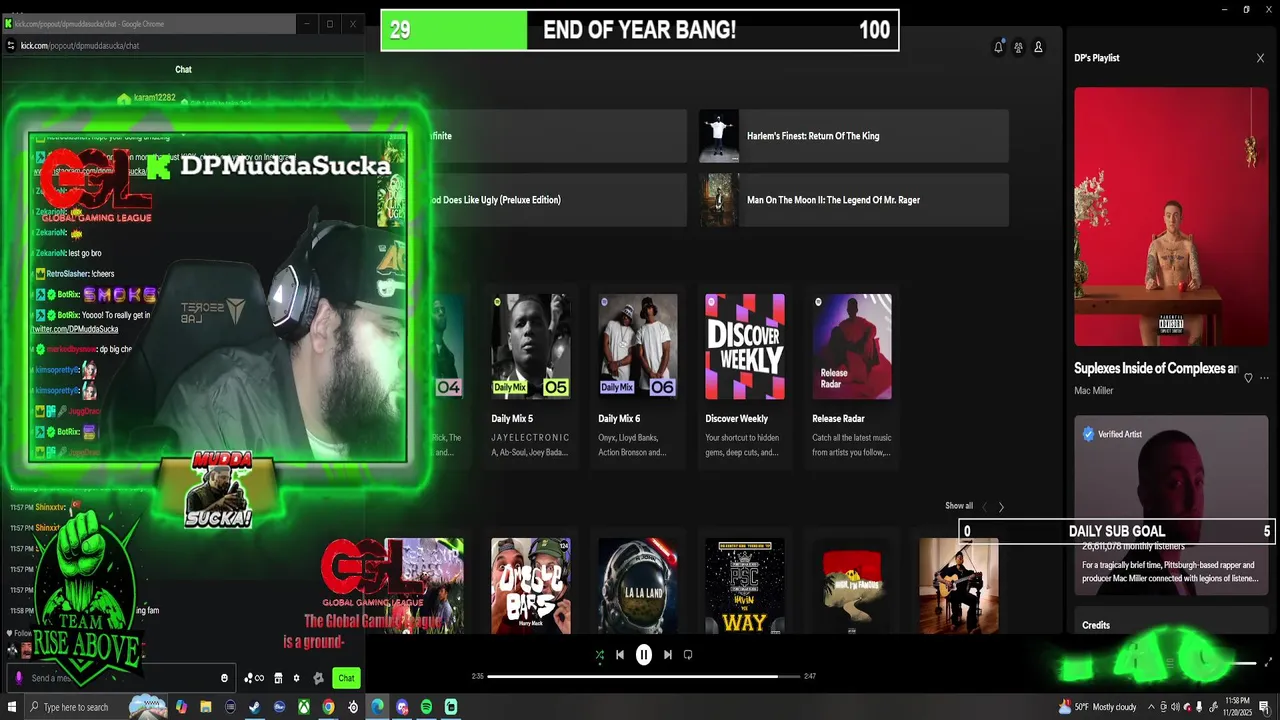
Task: Send message with green Chat button
Action: (x=346, y=678)
